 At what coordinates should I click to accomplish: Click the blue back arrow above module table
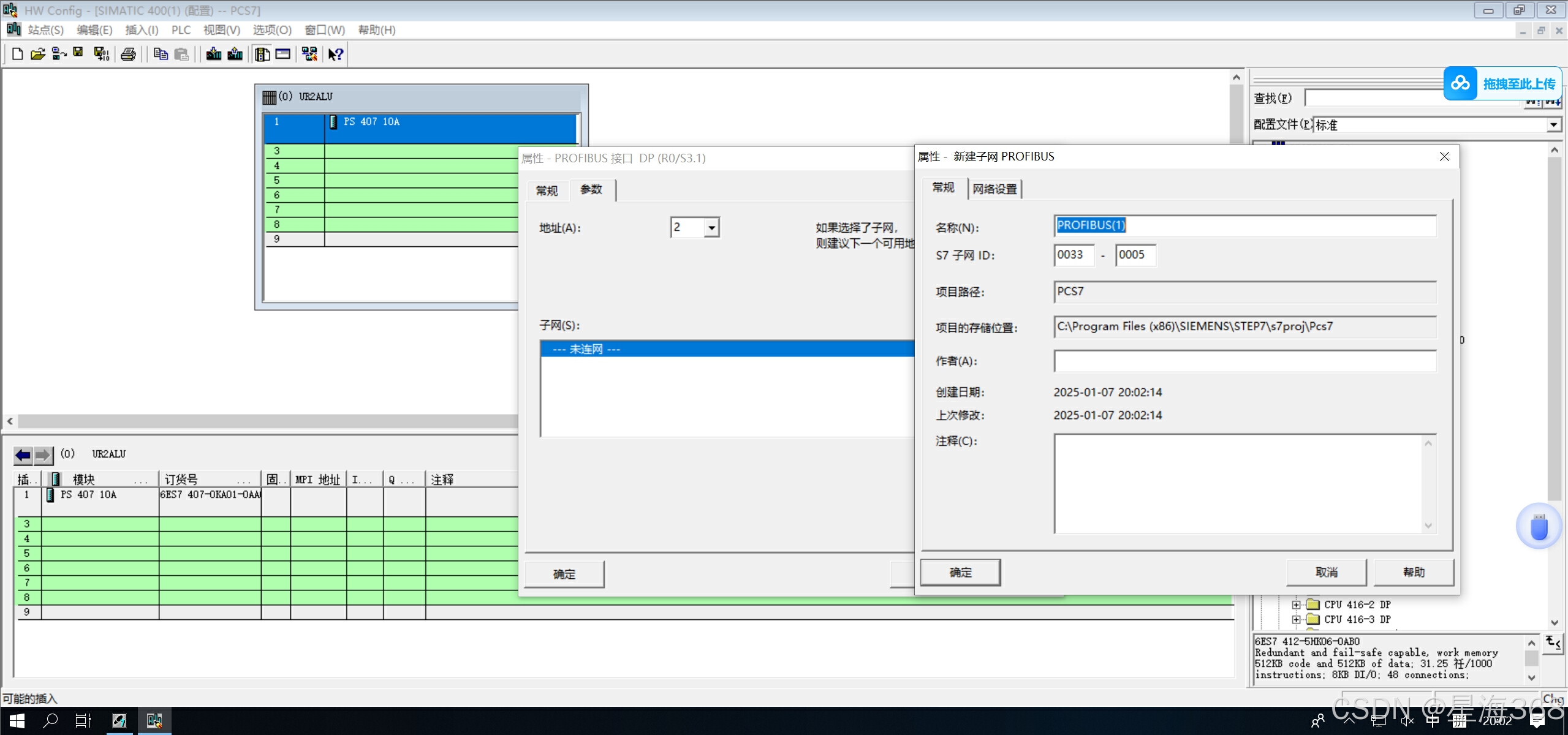click(23, 454)
